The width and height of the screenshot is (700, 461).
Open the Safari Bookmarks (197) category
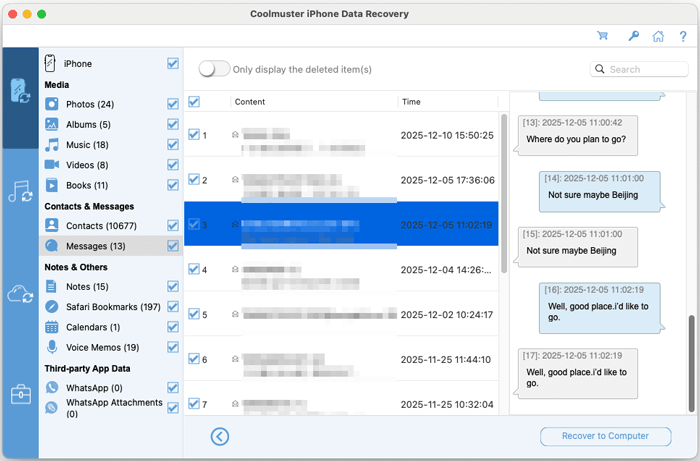(113, 307)
